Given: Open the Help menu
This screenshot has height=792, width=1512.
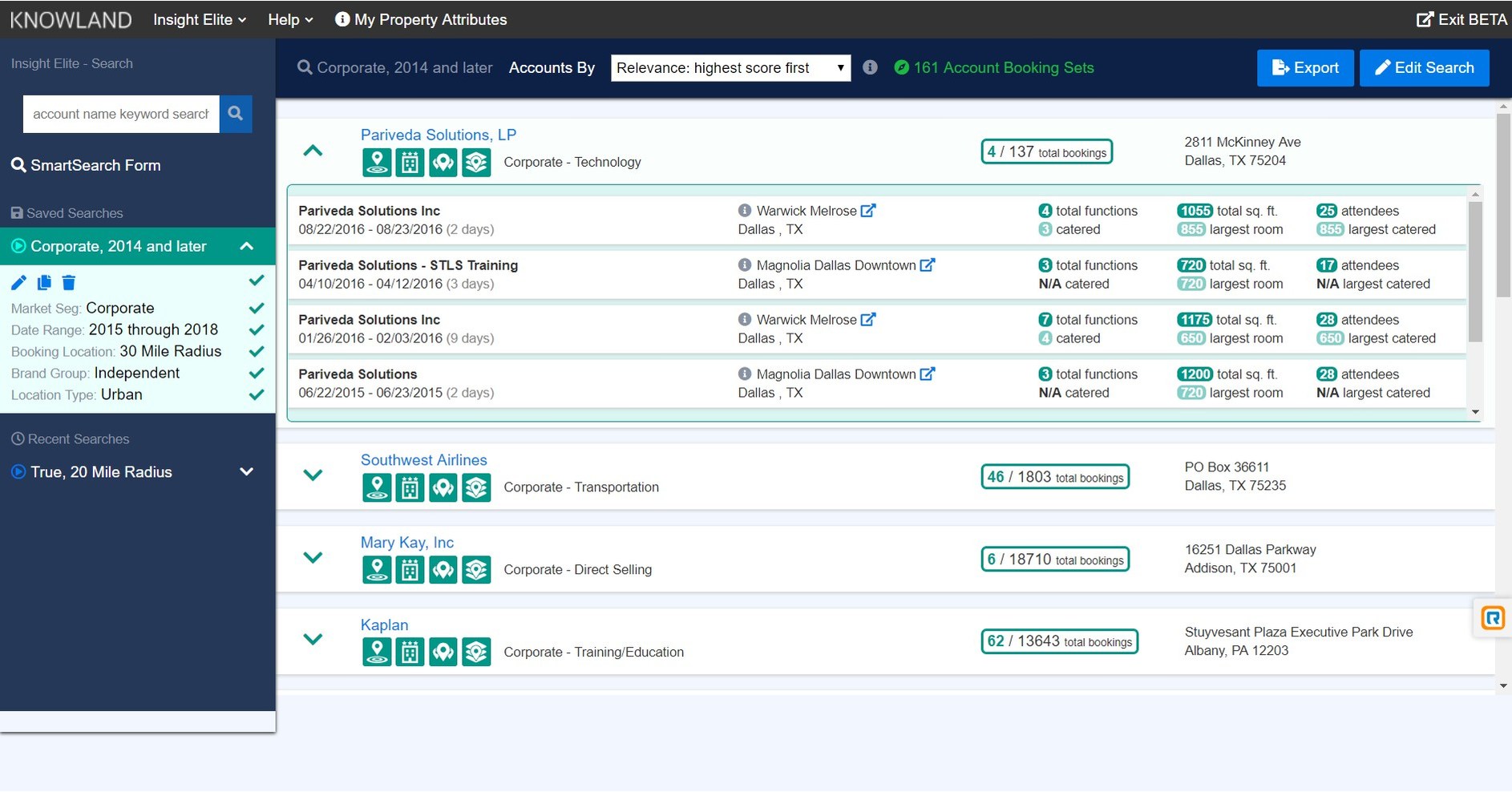Looking at the screenshot, I should pyautogui.click(x=289, y=19).
